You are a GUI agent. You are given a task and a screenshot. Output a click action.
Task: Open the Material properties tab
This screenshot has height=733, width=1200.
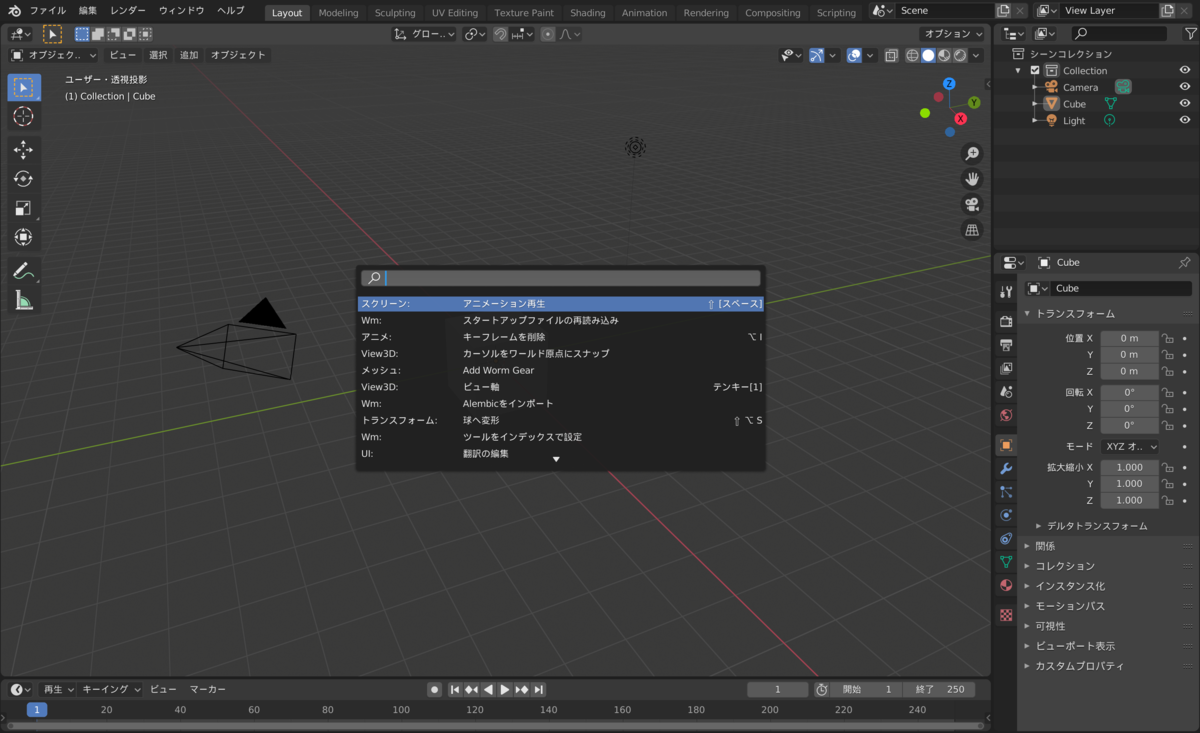[x=1006, y=586]
